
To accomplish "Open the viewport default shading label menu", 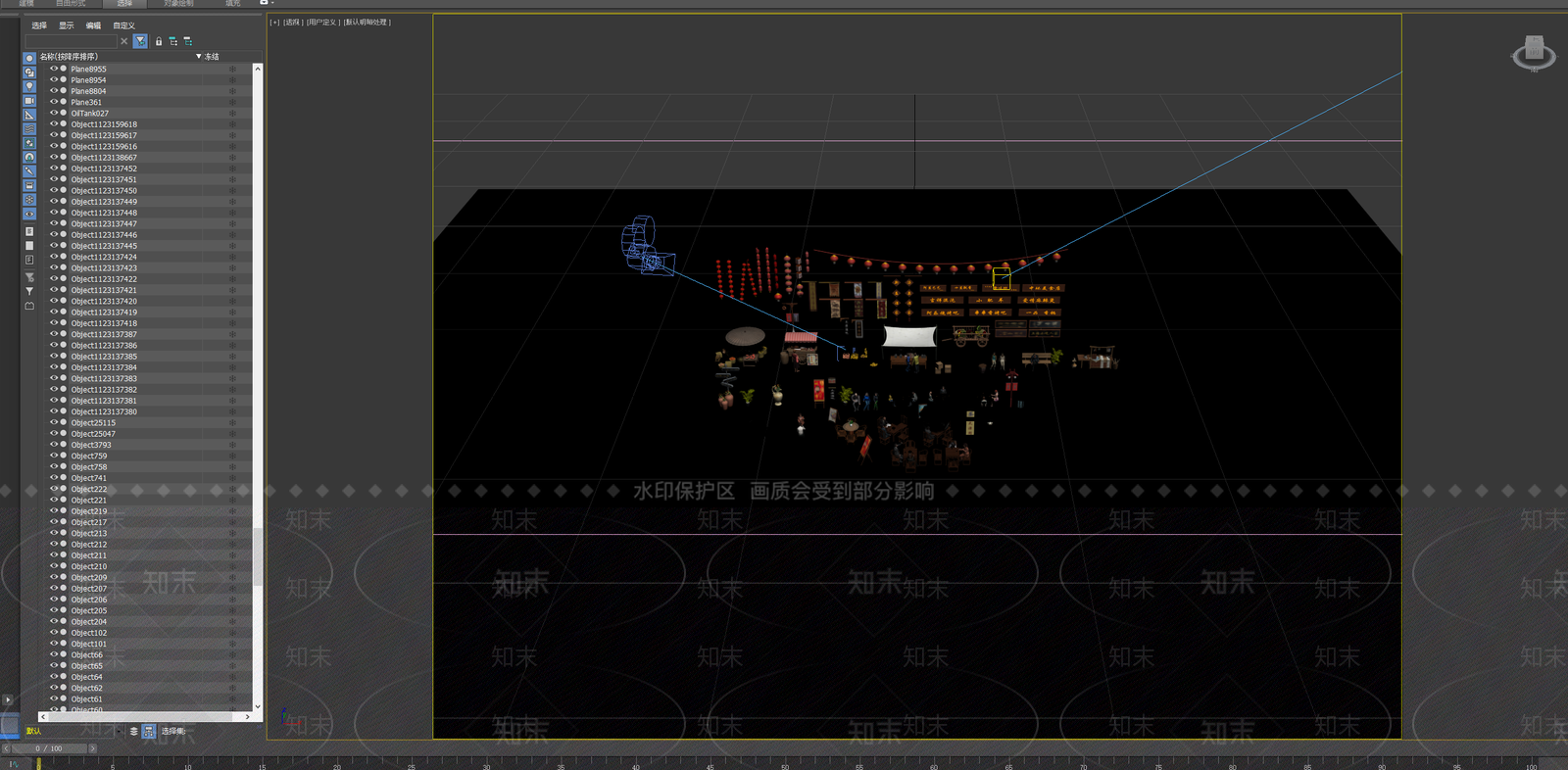I will [367, 22].
